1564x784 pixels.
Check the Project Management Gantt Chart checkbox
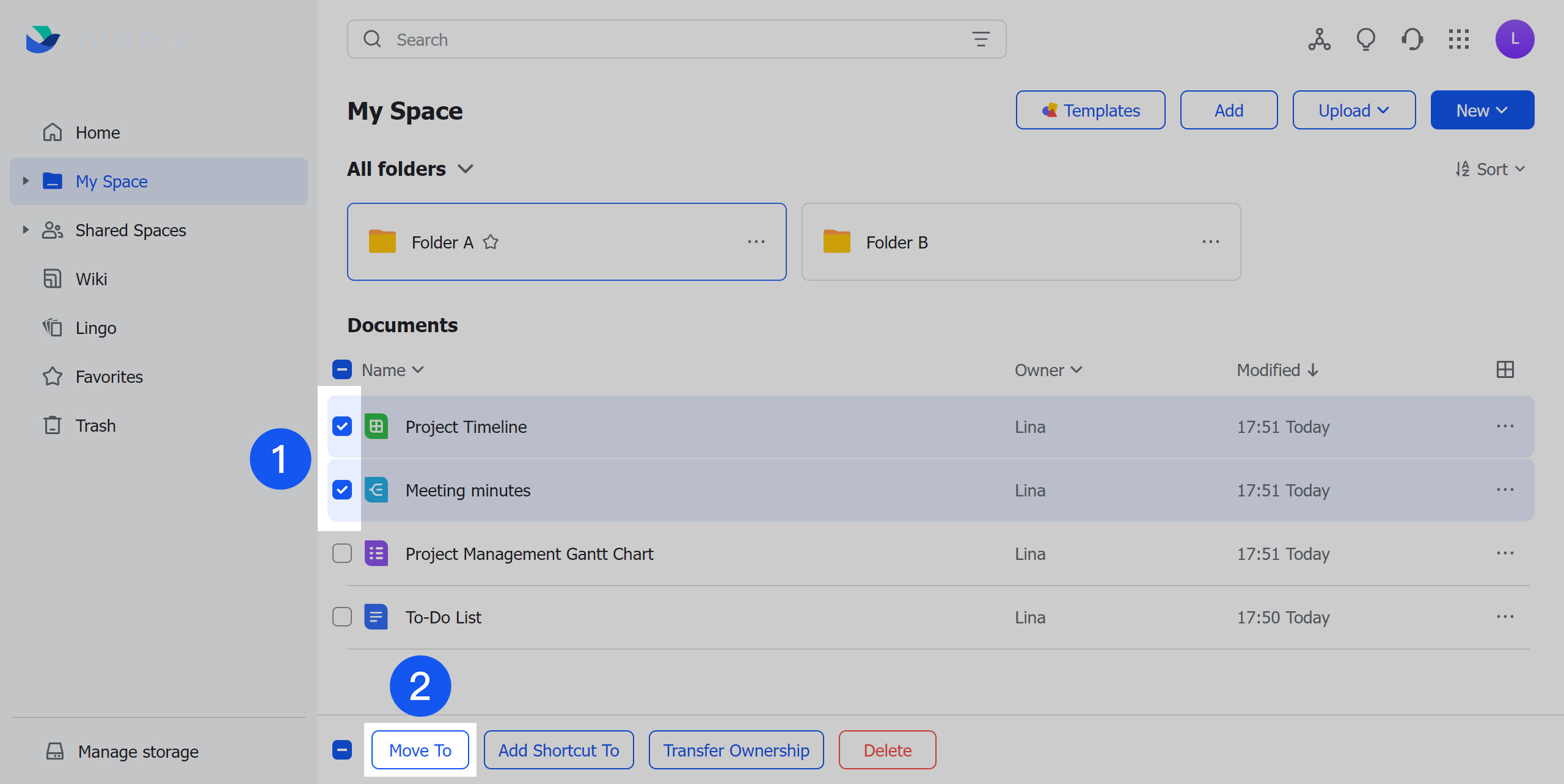342,553
